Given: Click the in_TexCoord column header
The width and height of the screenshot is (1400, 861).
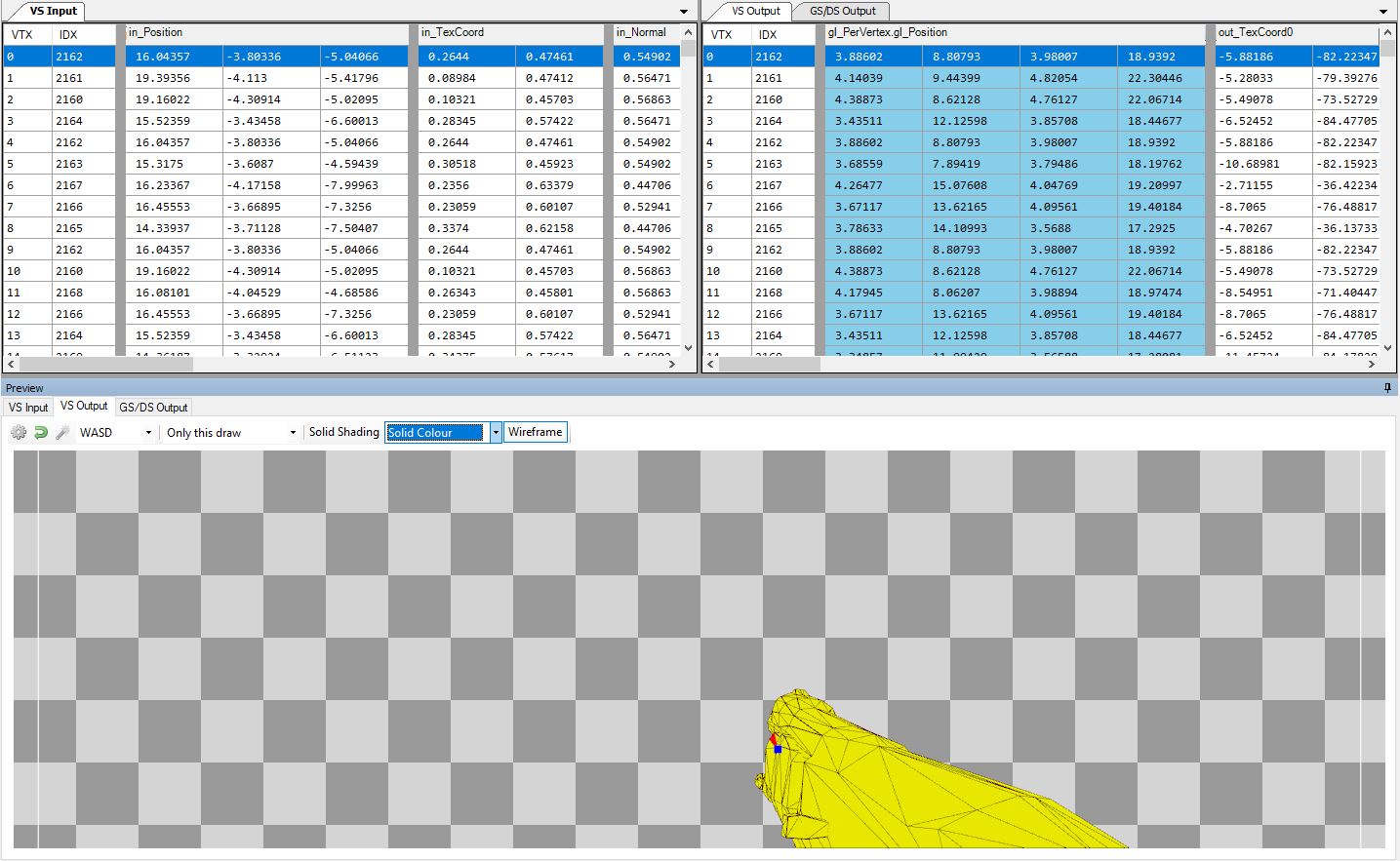Looking at the screenshot, I should tap(510, 32).
